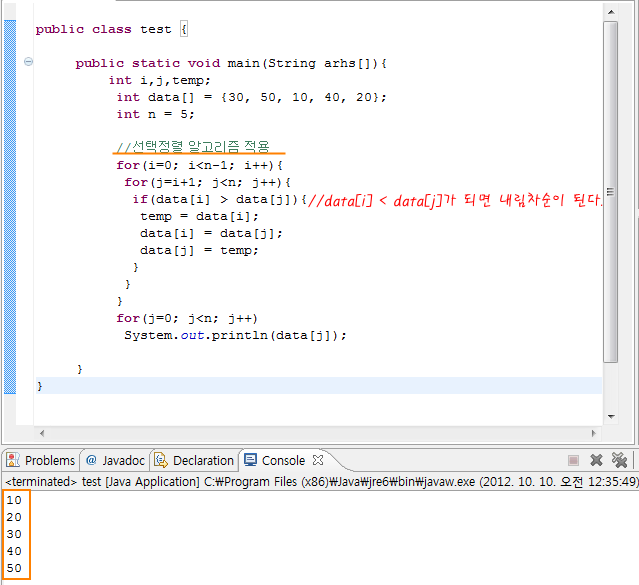Open the Javadoc tab
Viewport: 639px width, 585px height.
(116, 461)
